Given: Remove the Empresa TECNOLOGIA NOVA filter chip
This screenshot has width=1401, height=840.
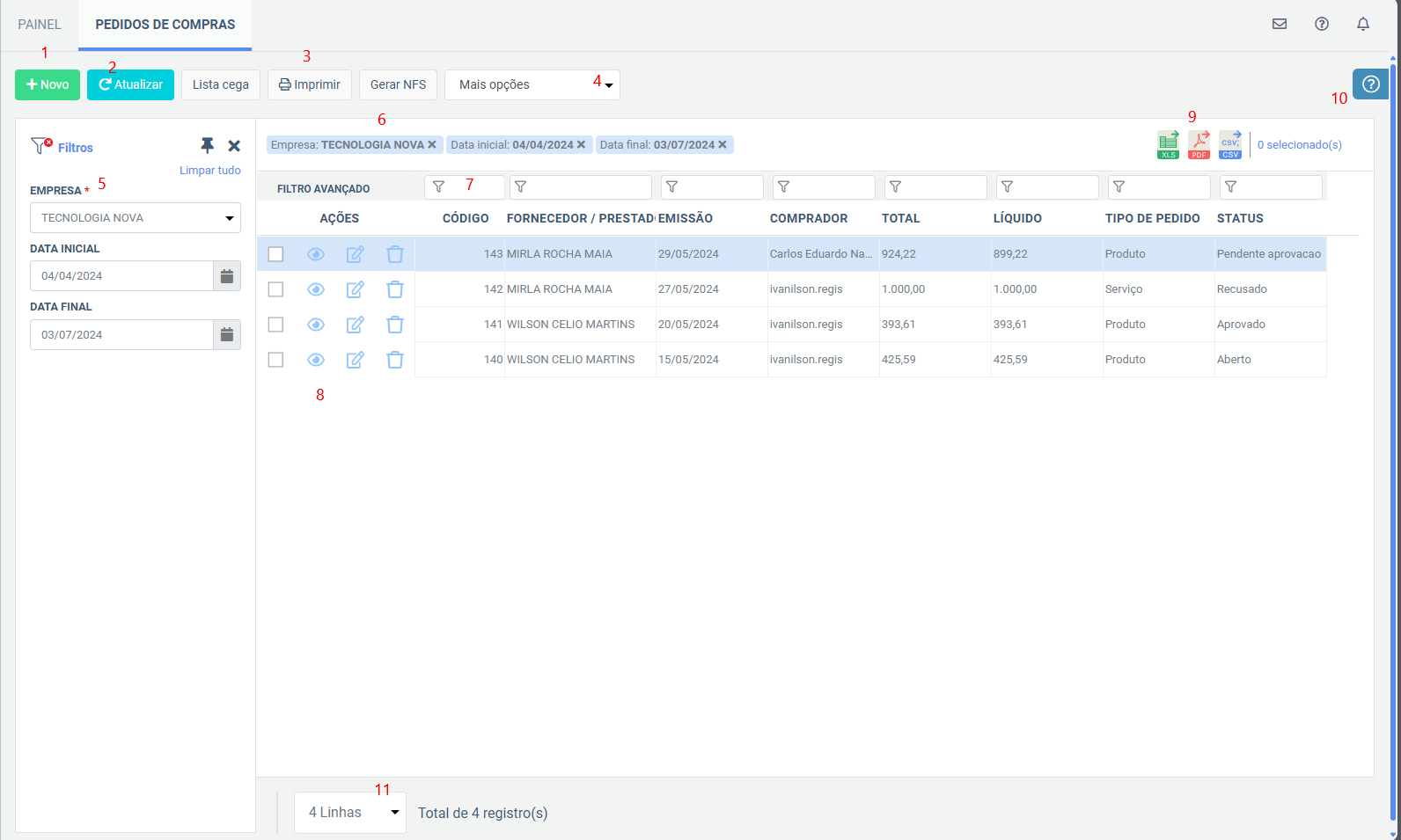Looking at the screenshot, I should [x=432, y=144].
